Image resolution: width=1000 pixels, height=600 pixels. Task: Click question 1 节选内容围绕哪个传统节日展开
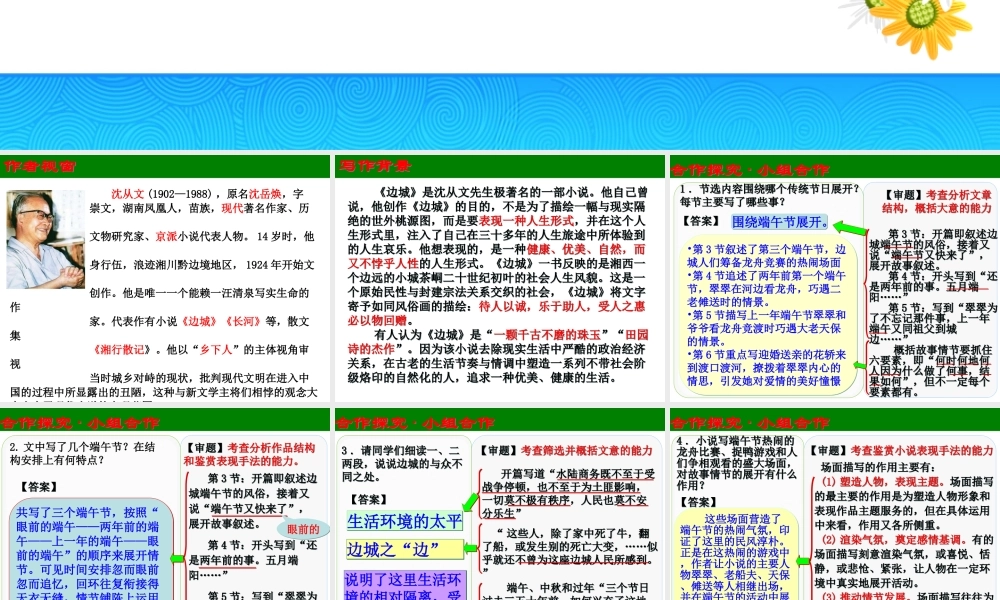[770, 195]
